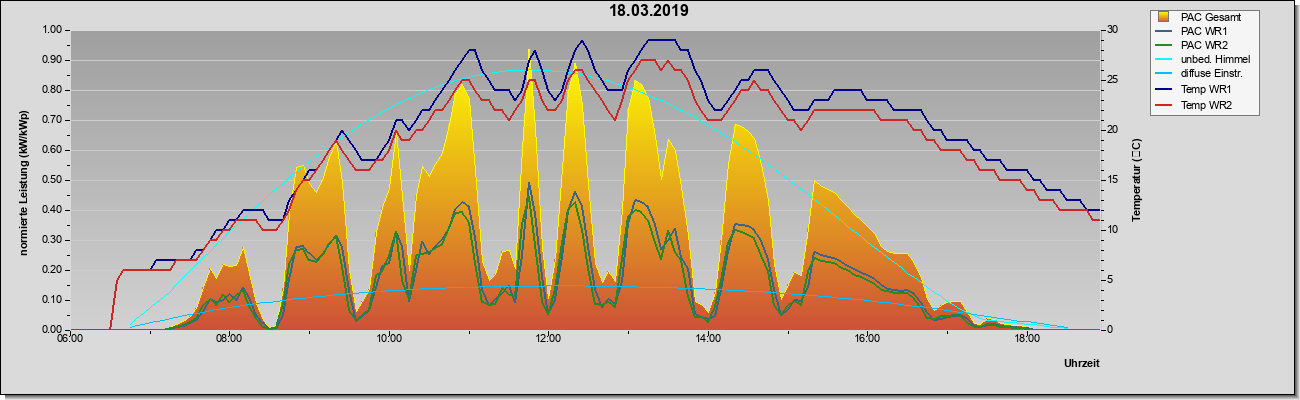Click the 06:00 time axis label

click(x=70, y=340)
